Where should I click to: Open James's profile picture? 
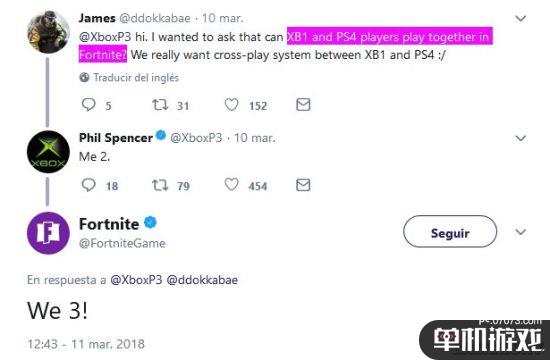pyautogui.click(x=48, y=32)
